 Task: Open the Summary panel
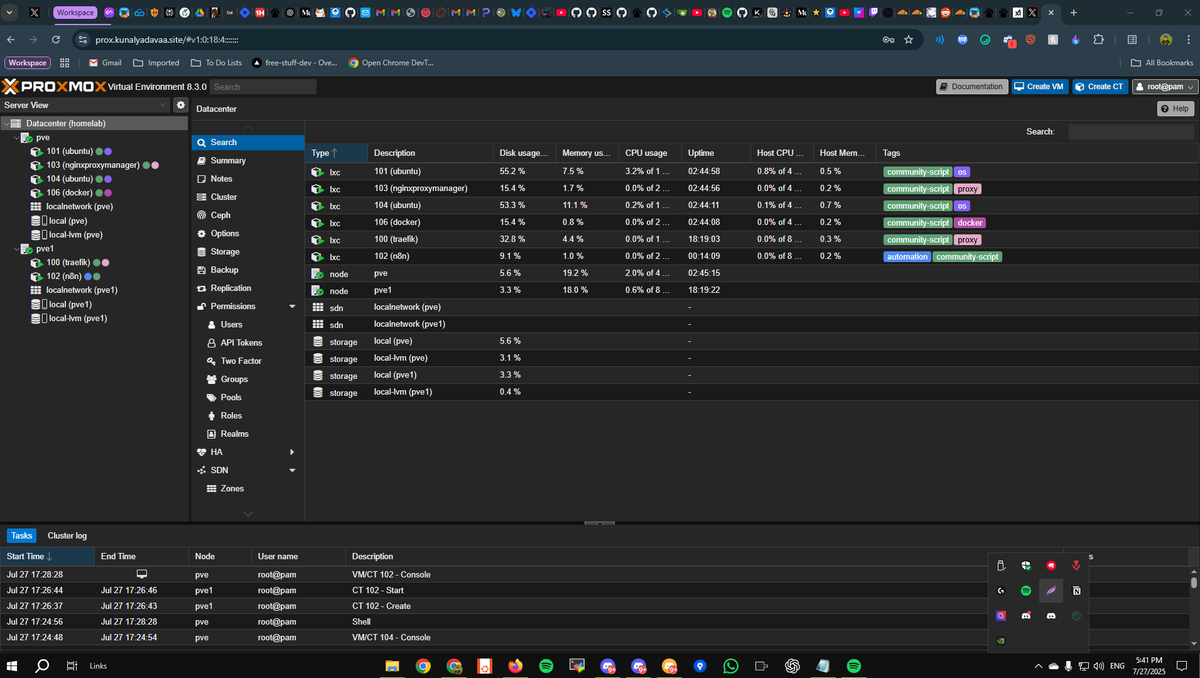pos(248,161)
